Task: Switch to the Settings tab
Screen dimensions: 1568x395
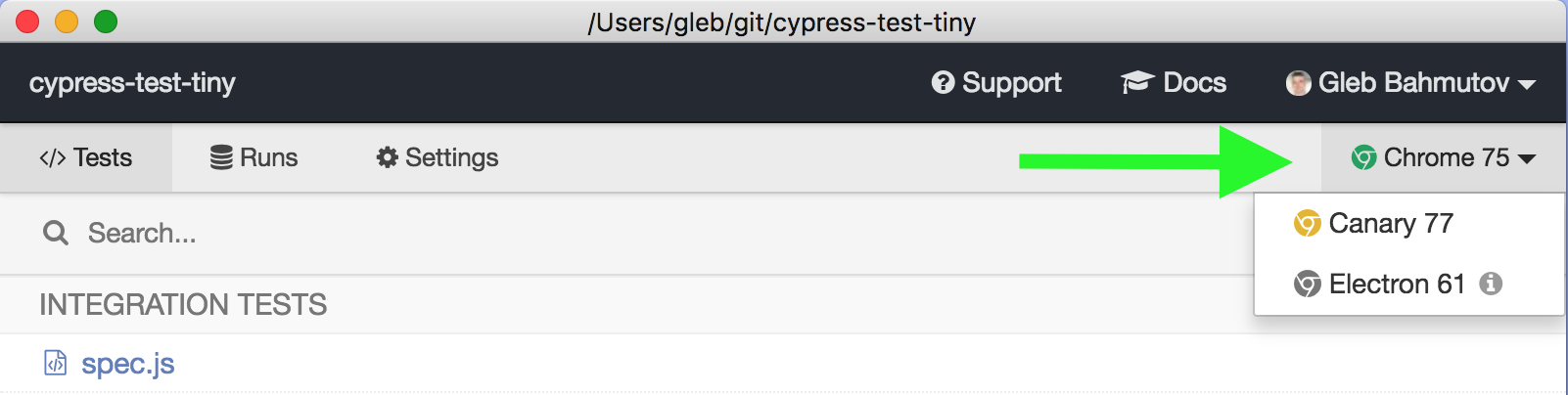Action: 438,157
